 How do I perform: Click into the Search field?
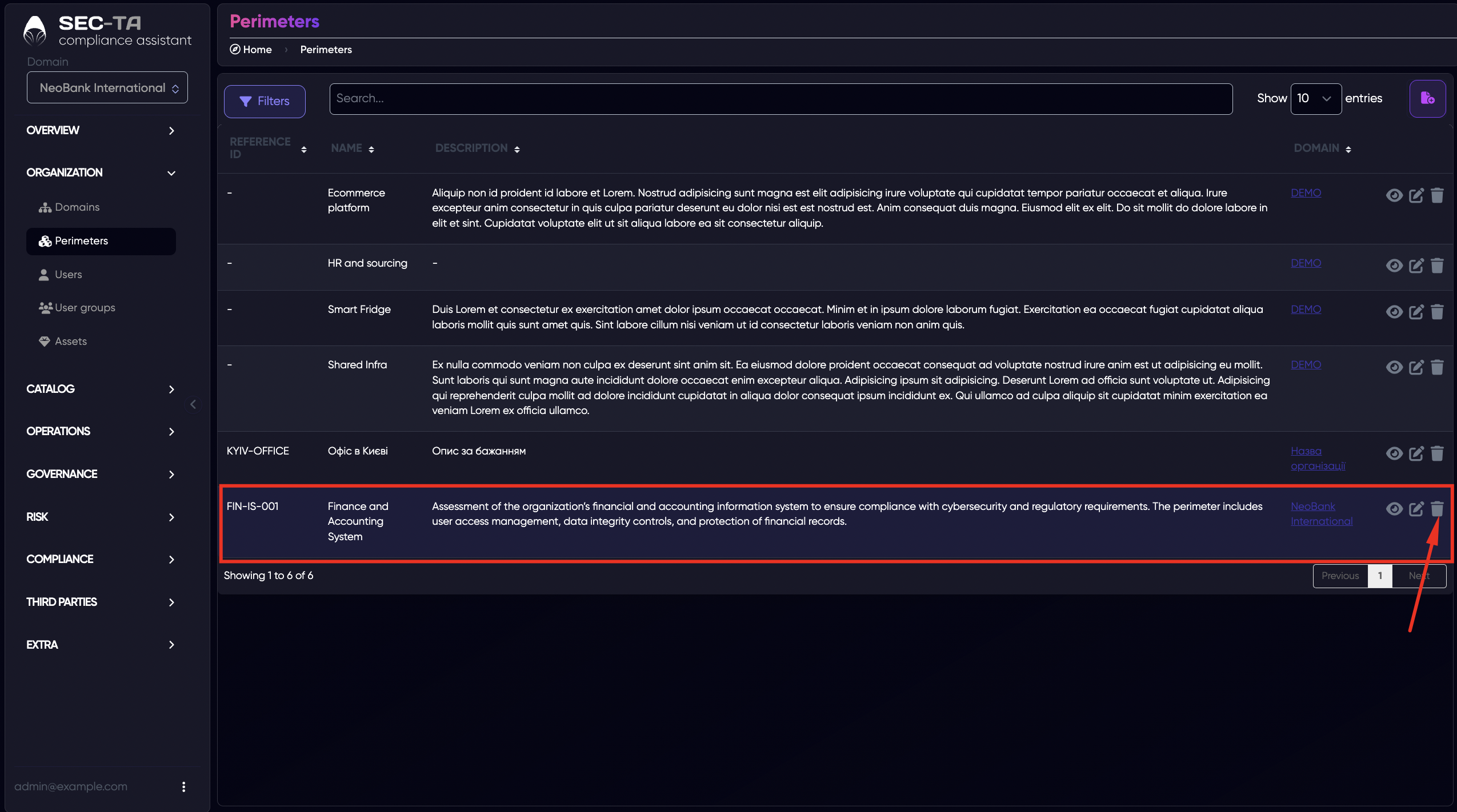coord(780,99)
